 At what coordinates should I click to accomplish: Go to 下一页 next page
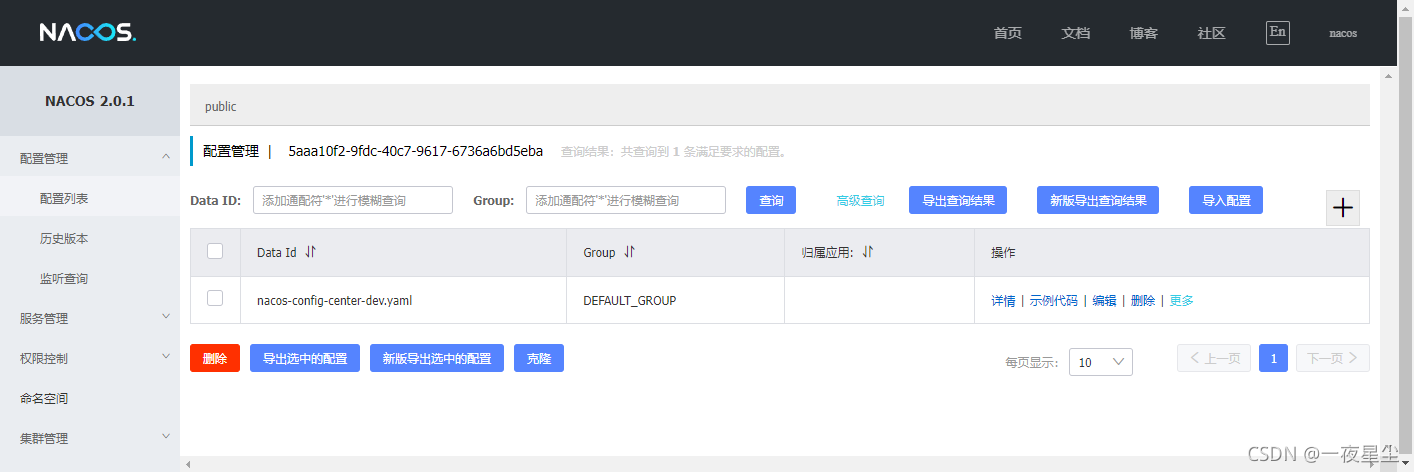[x=1333, y=358]
